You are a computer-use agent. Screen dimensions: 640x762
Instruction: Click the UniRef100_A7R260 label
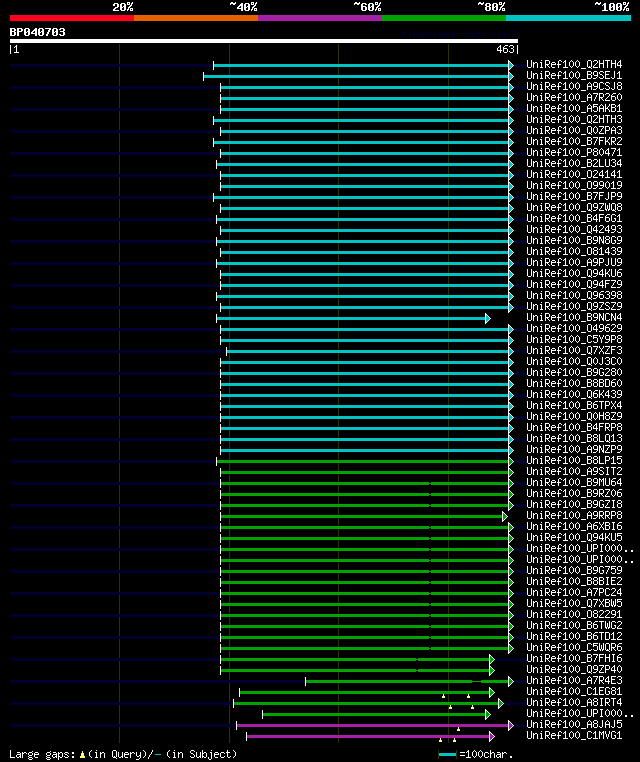click(574, 98)
